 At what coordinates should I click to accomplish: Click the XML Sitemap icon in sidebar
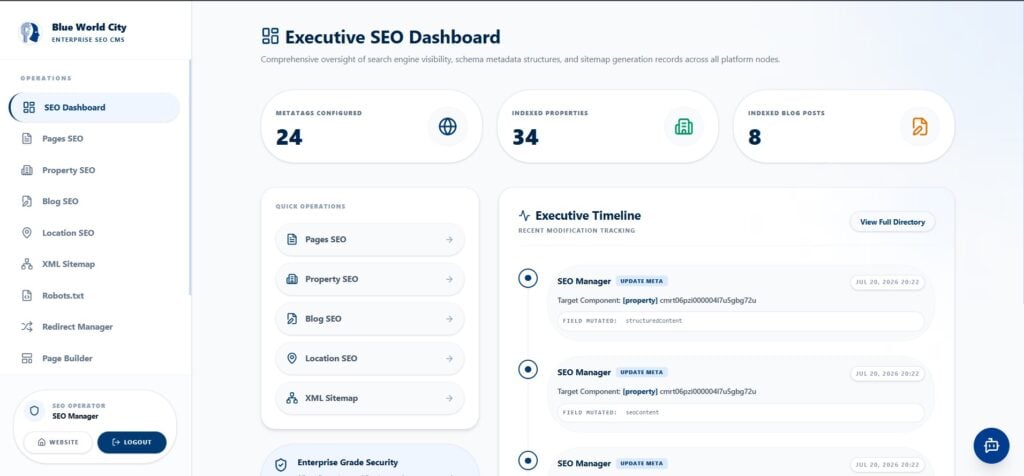coord(27,264)
